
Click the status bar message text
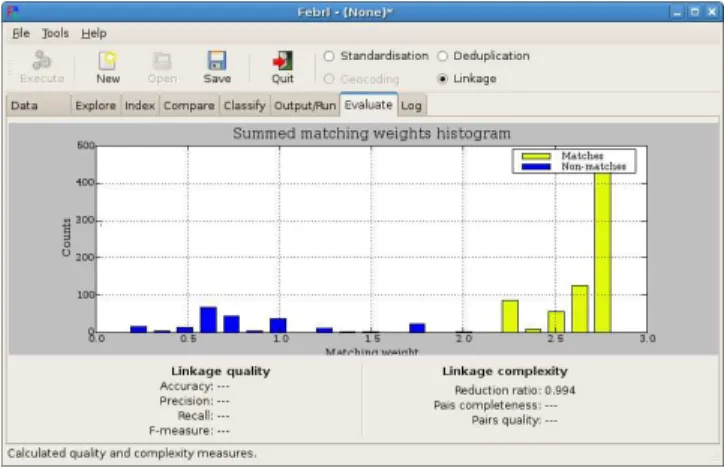[x=132, y=453]
